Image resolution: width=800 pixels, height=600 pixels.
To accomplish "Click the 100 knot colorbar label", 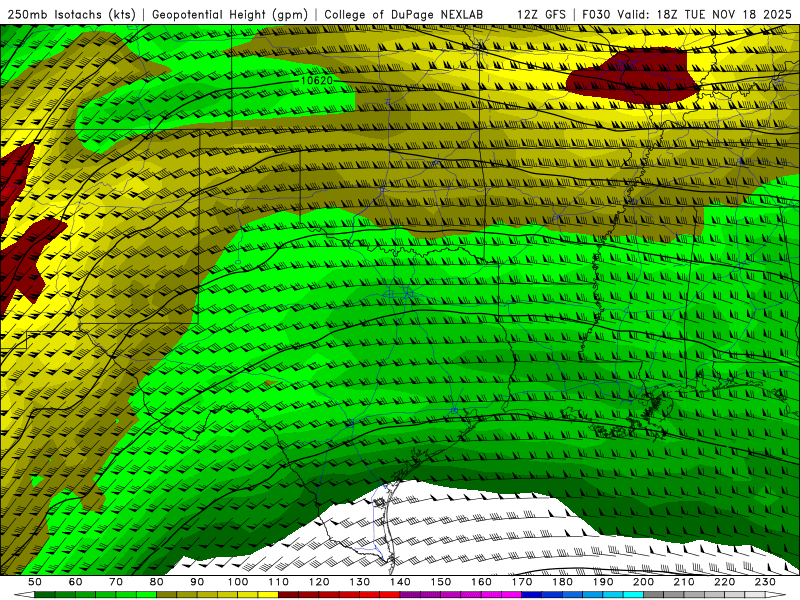I will (238, 582).
